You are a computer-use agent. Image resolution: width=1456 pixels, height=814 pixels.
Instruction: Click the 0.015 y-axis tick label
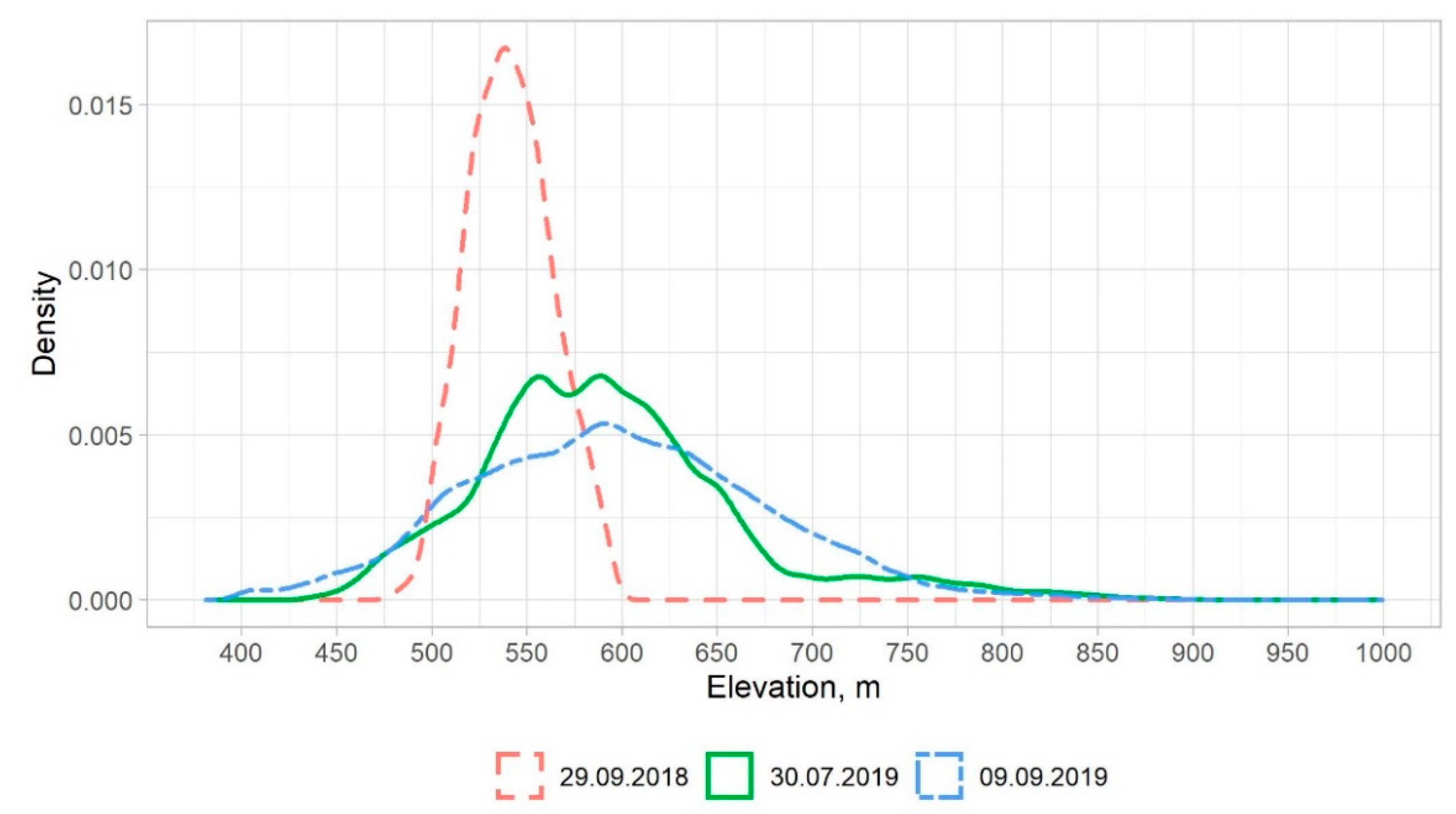pyautogui.click(x=100, y=105)
